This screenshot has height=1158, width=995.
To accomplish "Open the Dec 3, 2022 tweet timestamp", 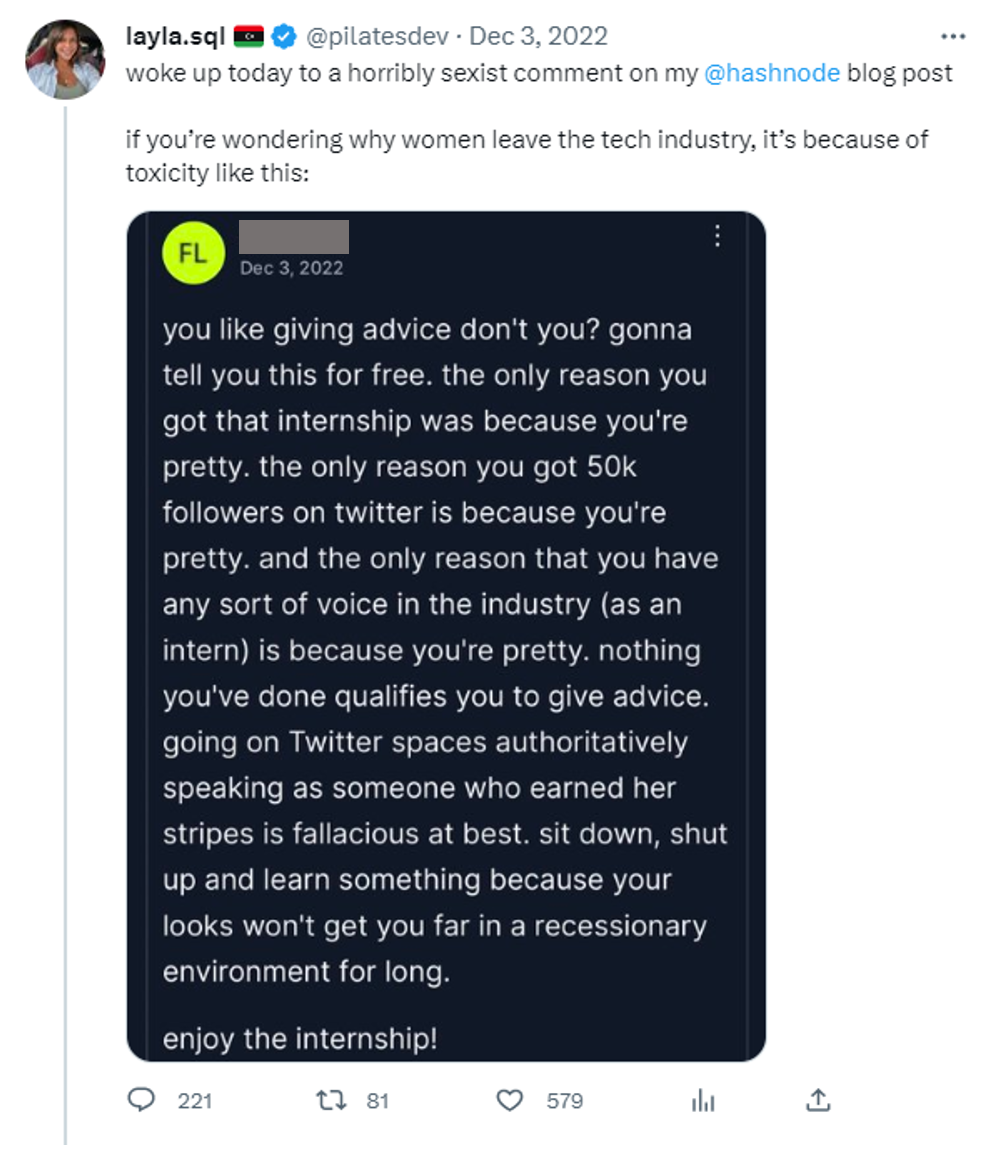I will tap(538, 35).
